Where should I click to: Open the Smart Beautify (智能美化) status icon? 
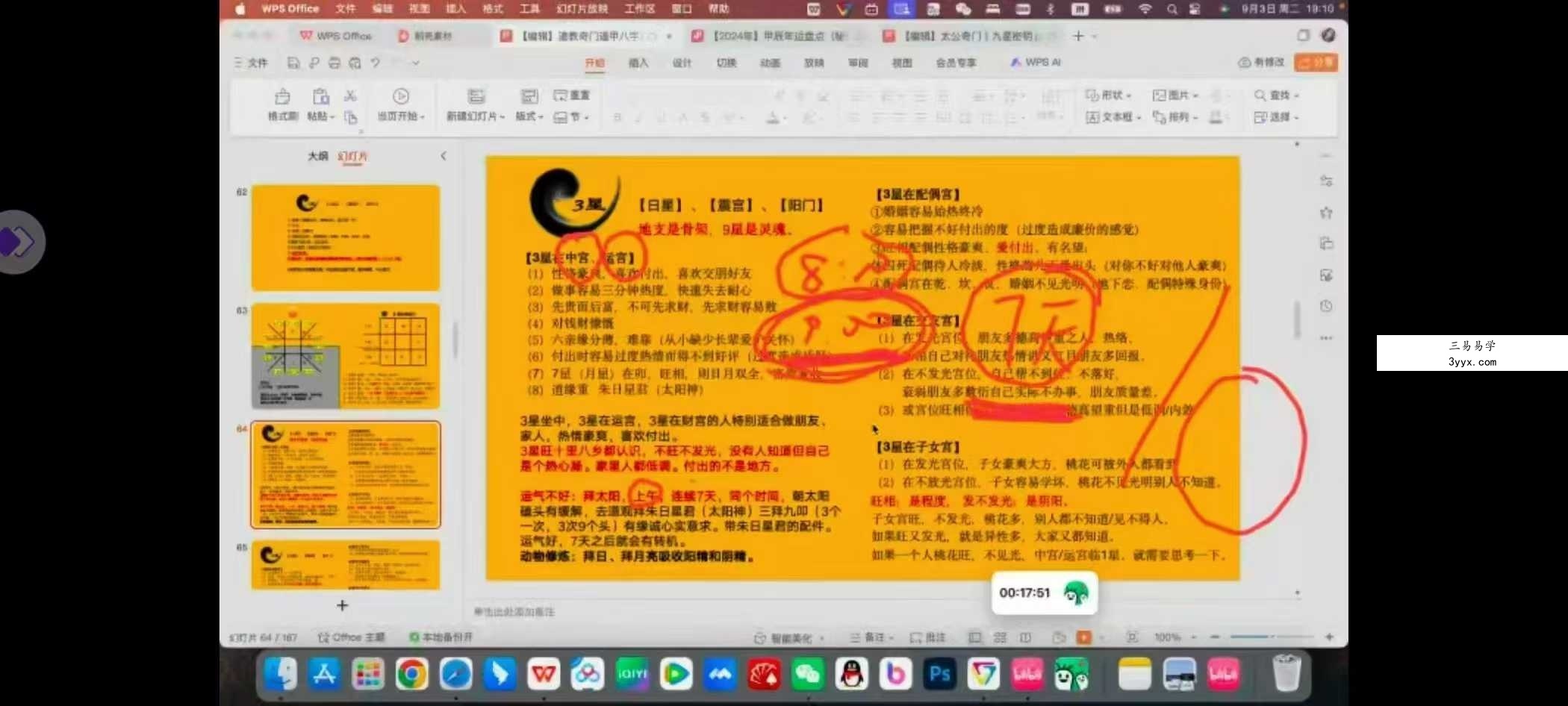coord(760,638)
